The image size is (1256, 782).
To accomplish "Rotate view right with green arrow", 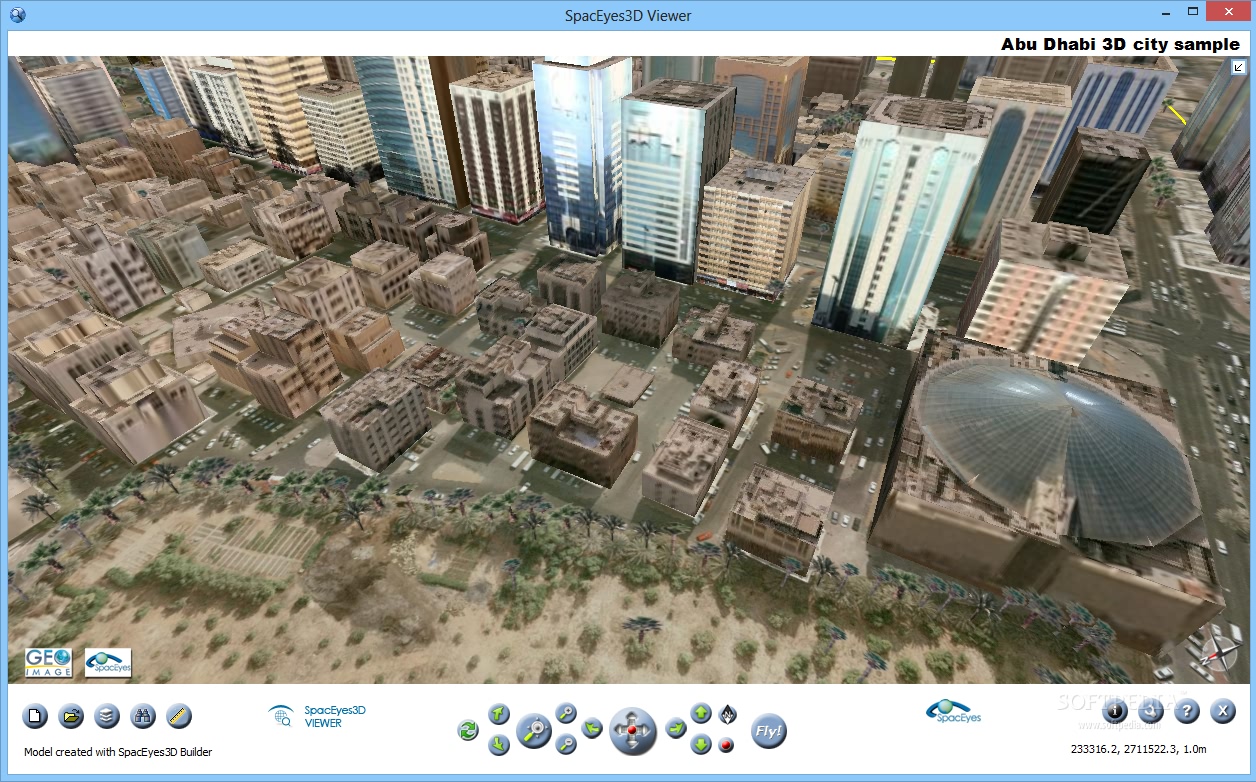I will point(676,729).
